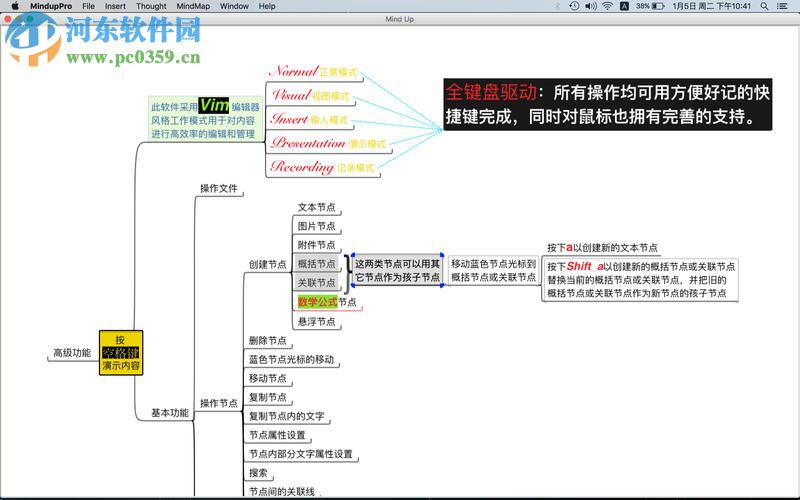Select the 节点内部分文字属性设置 node
The width and height of the screenshot is (800, 500).
[x=301, y=454]
